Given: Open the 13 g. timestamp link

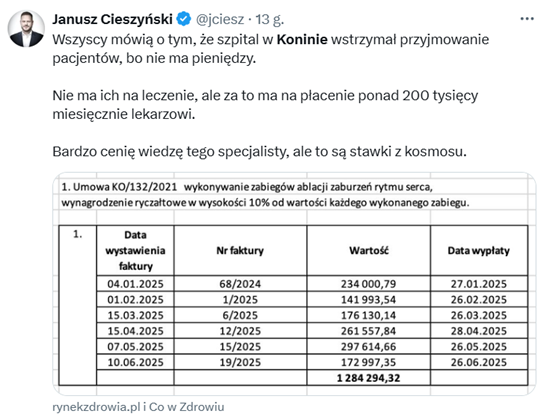Looking at the screenshot, I should pyautogui.click(x=270, y=19).
